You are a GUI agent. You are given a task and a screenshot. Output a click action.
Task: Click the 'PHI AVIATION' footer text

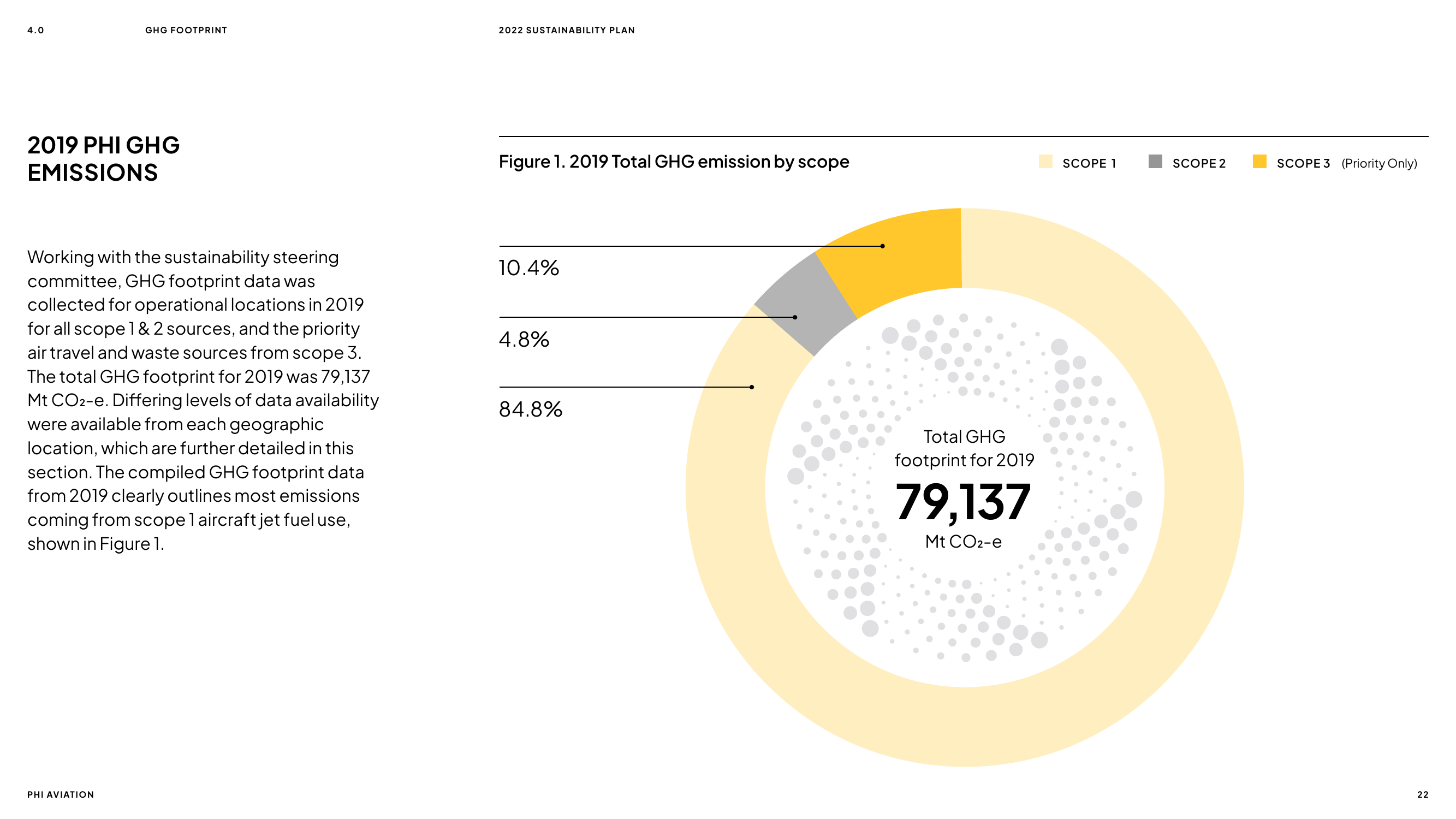tap(61, 794)
